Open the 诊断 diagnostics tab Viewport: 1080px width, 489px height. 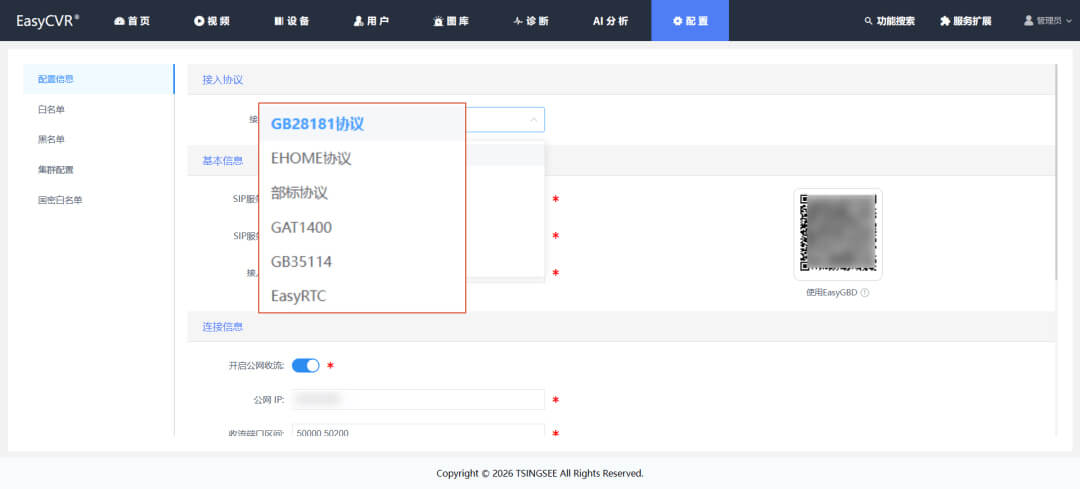tap(531, 21)
